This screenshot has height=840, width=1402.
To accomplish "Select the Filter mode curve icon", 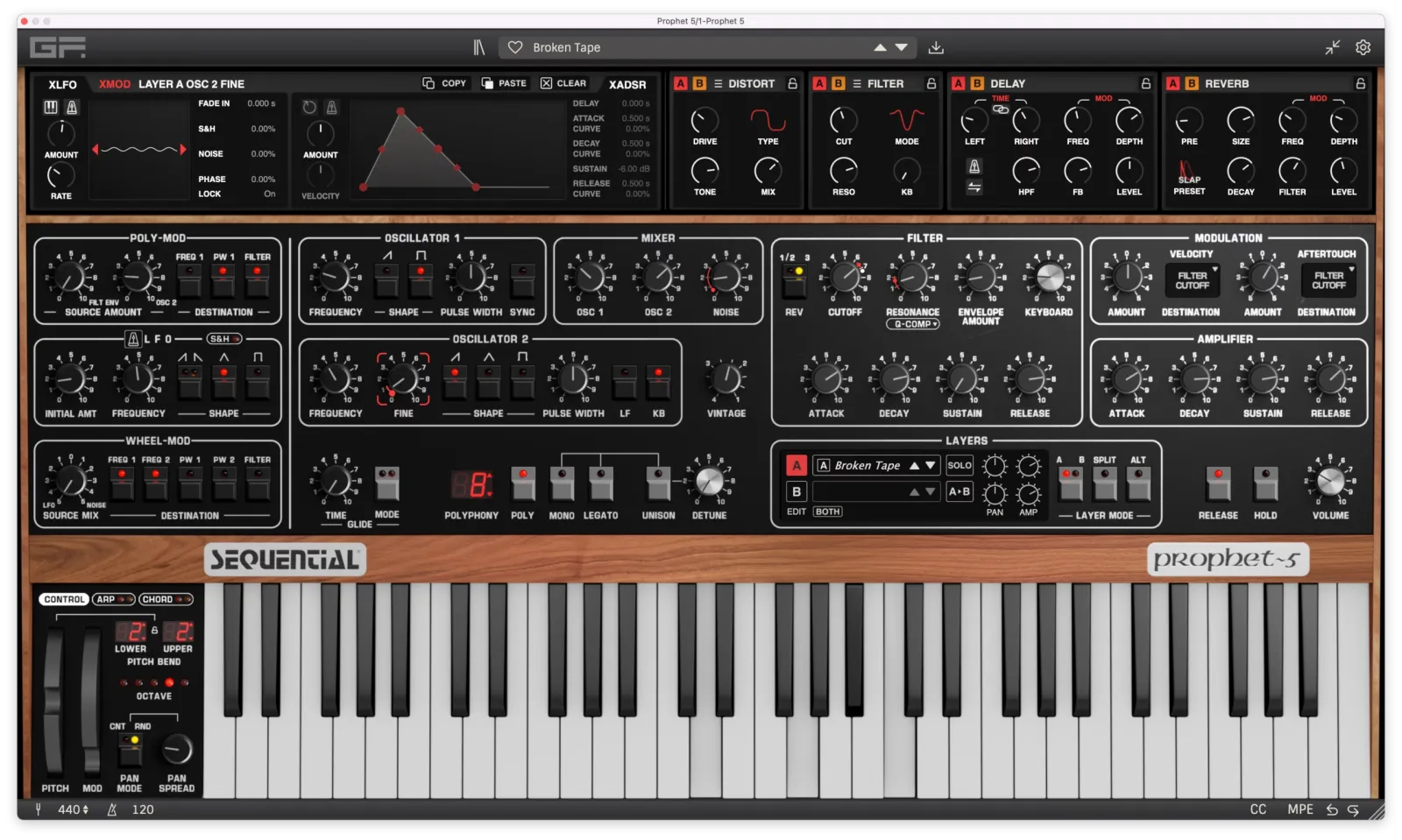I will pos(907,119).
